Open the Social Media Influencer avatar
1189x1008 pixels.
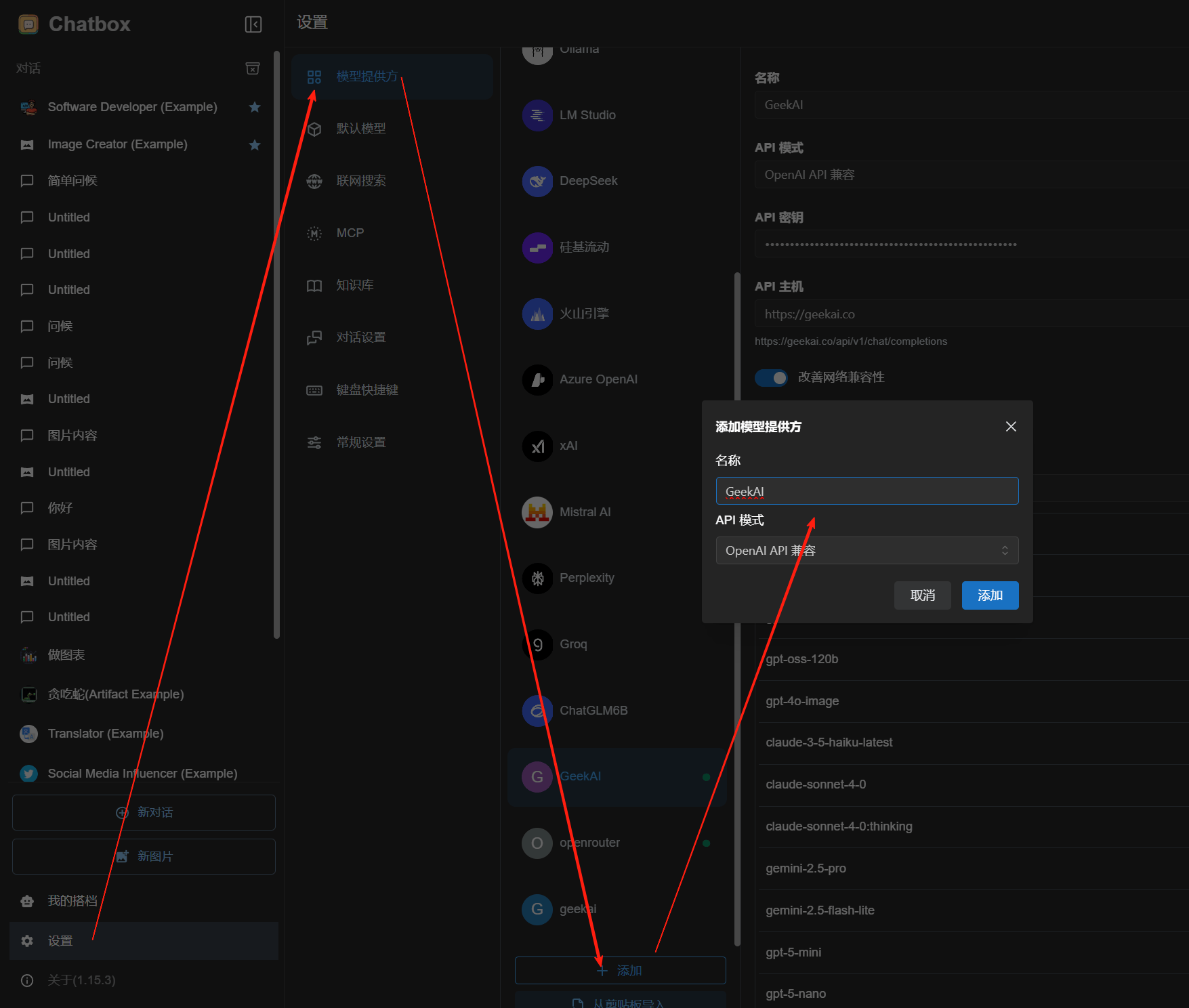(x=28, y=774)
